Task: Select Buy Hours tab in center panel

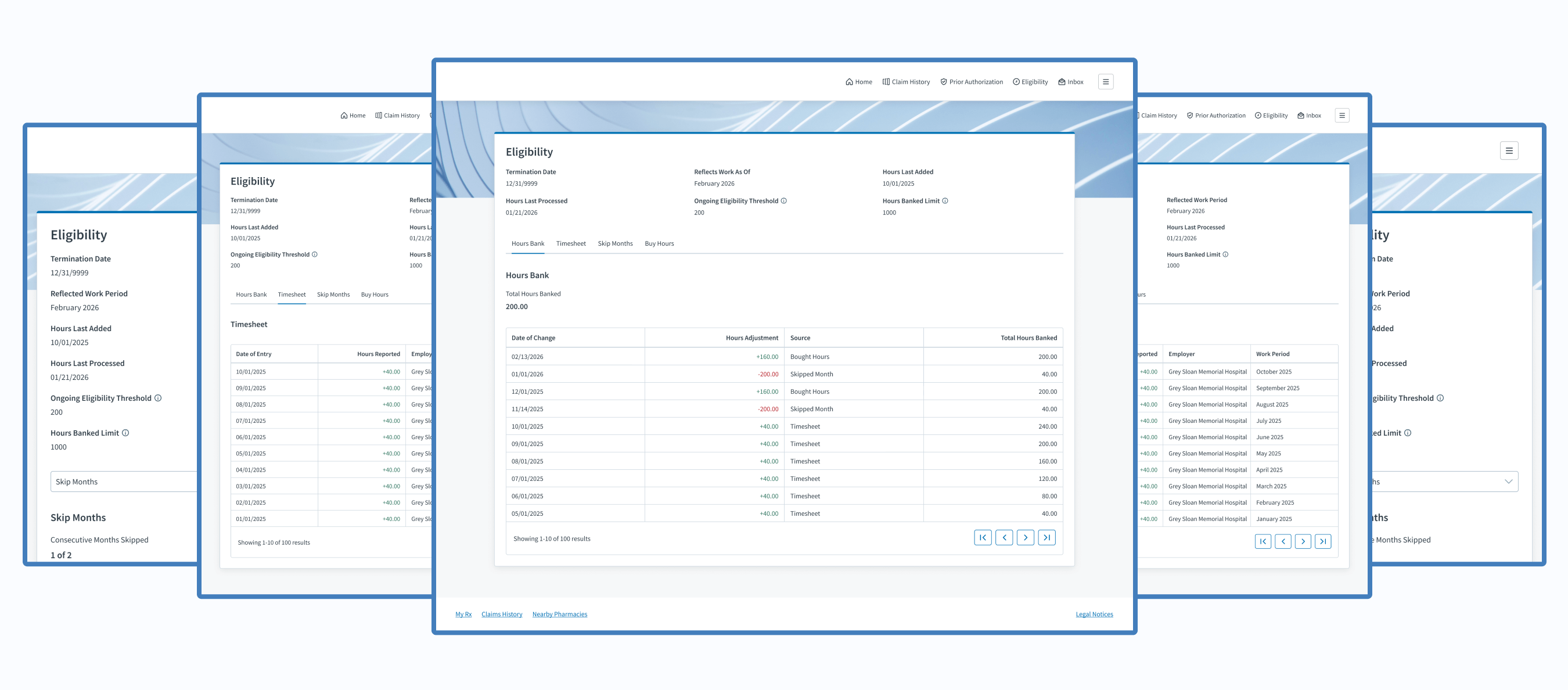Action: coord(659,243)
